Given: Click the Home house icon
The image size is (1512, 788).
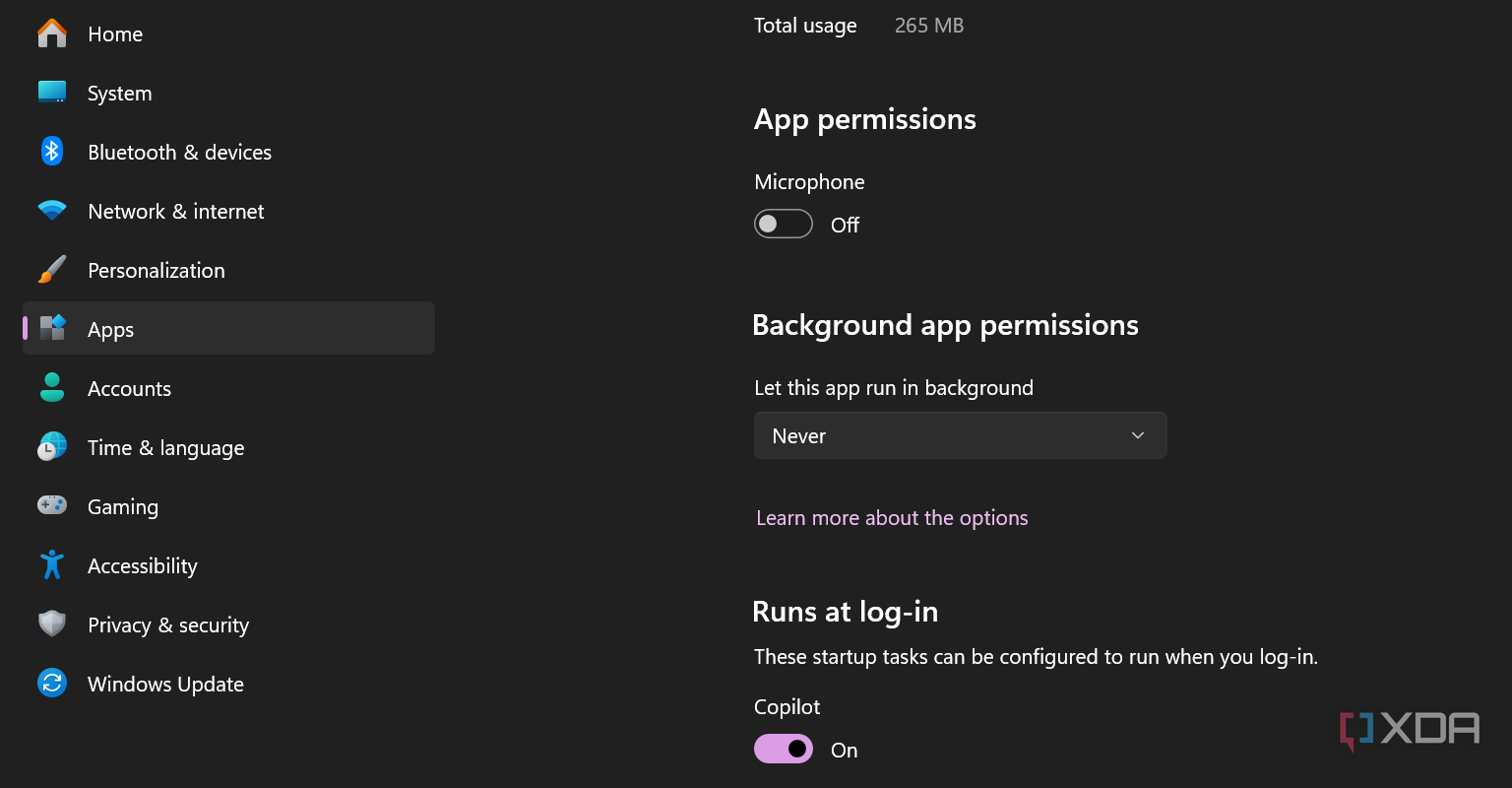Looking at the screenshot, I should [x=52, y=33].
